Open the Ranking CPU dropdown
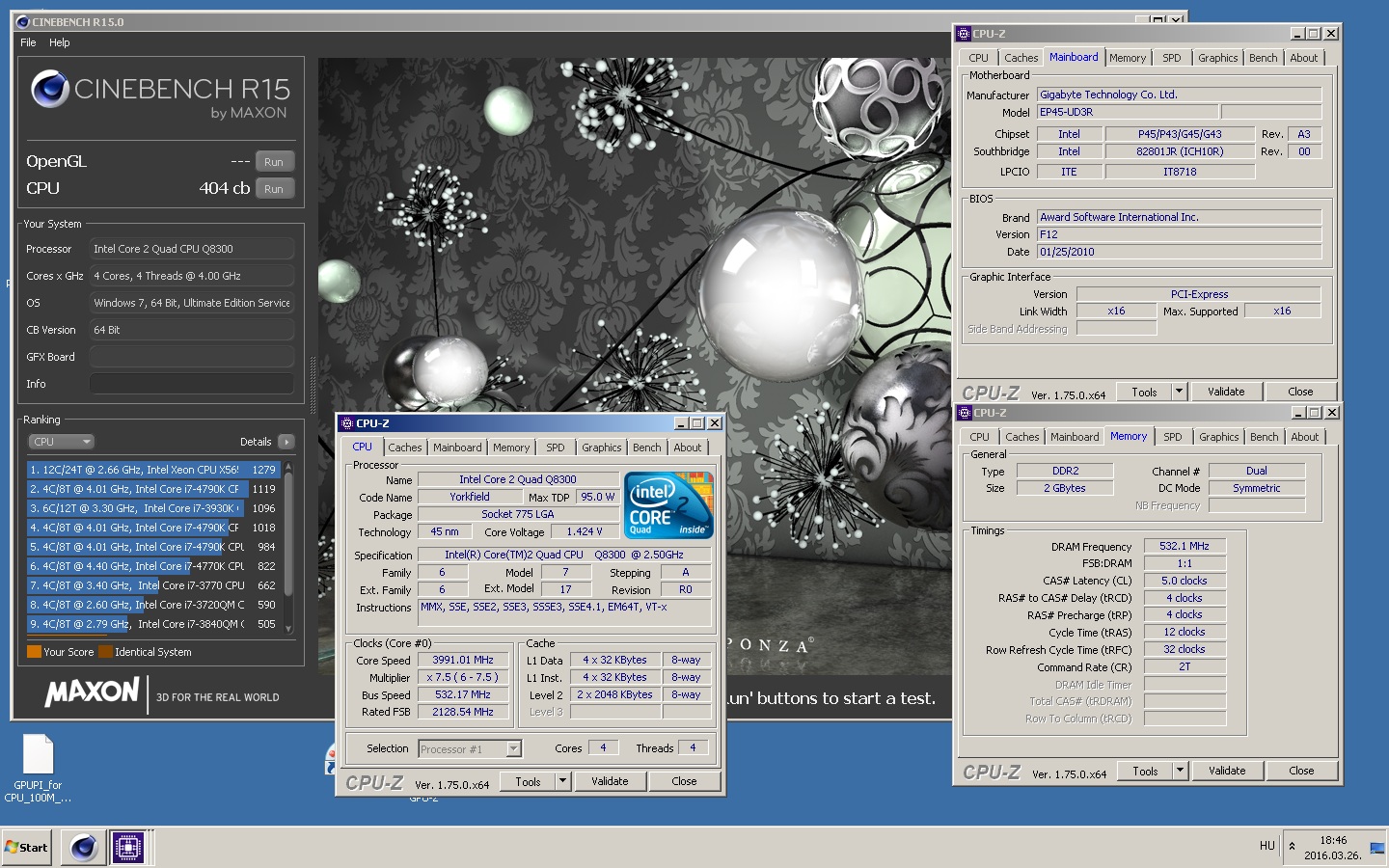Viewport: 1389px width, 868px height. pyautogui.click(x=61, y=442)
